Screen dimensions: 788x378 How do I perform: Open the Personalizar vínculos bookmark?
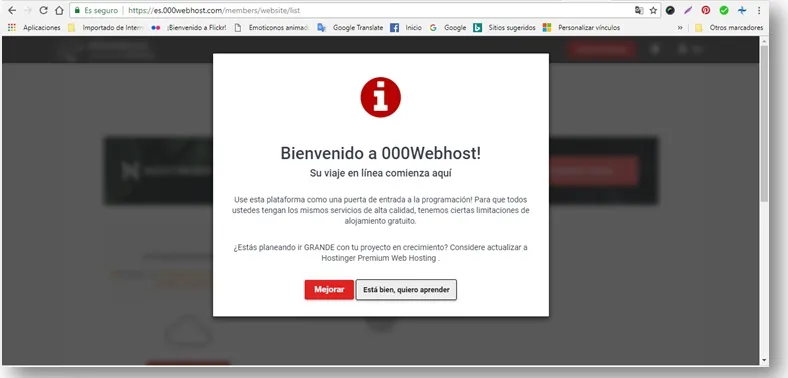(x=581, y=28)
